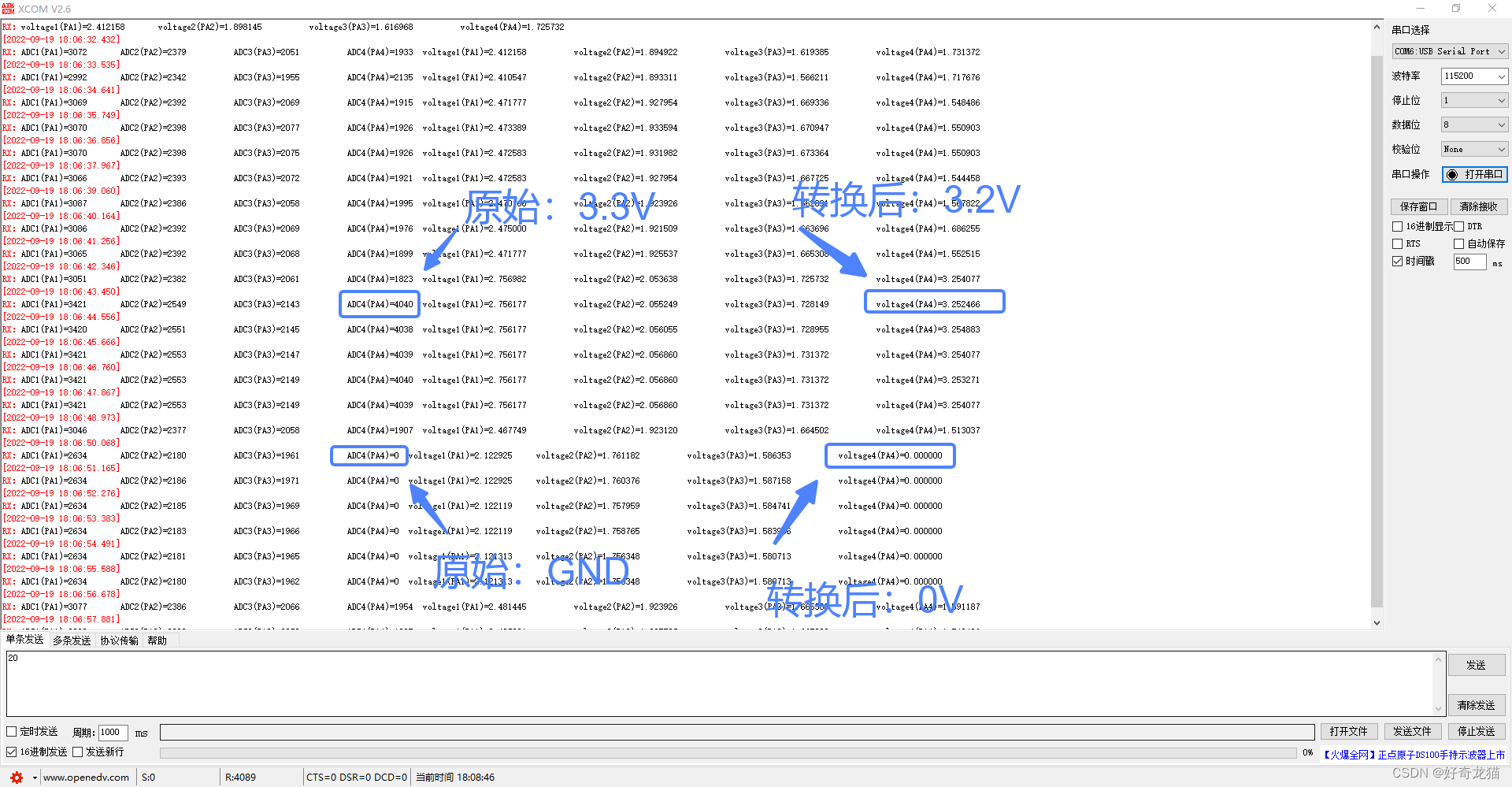Click the 周期 period field showing 1000

point(113,733)
